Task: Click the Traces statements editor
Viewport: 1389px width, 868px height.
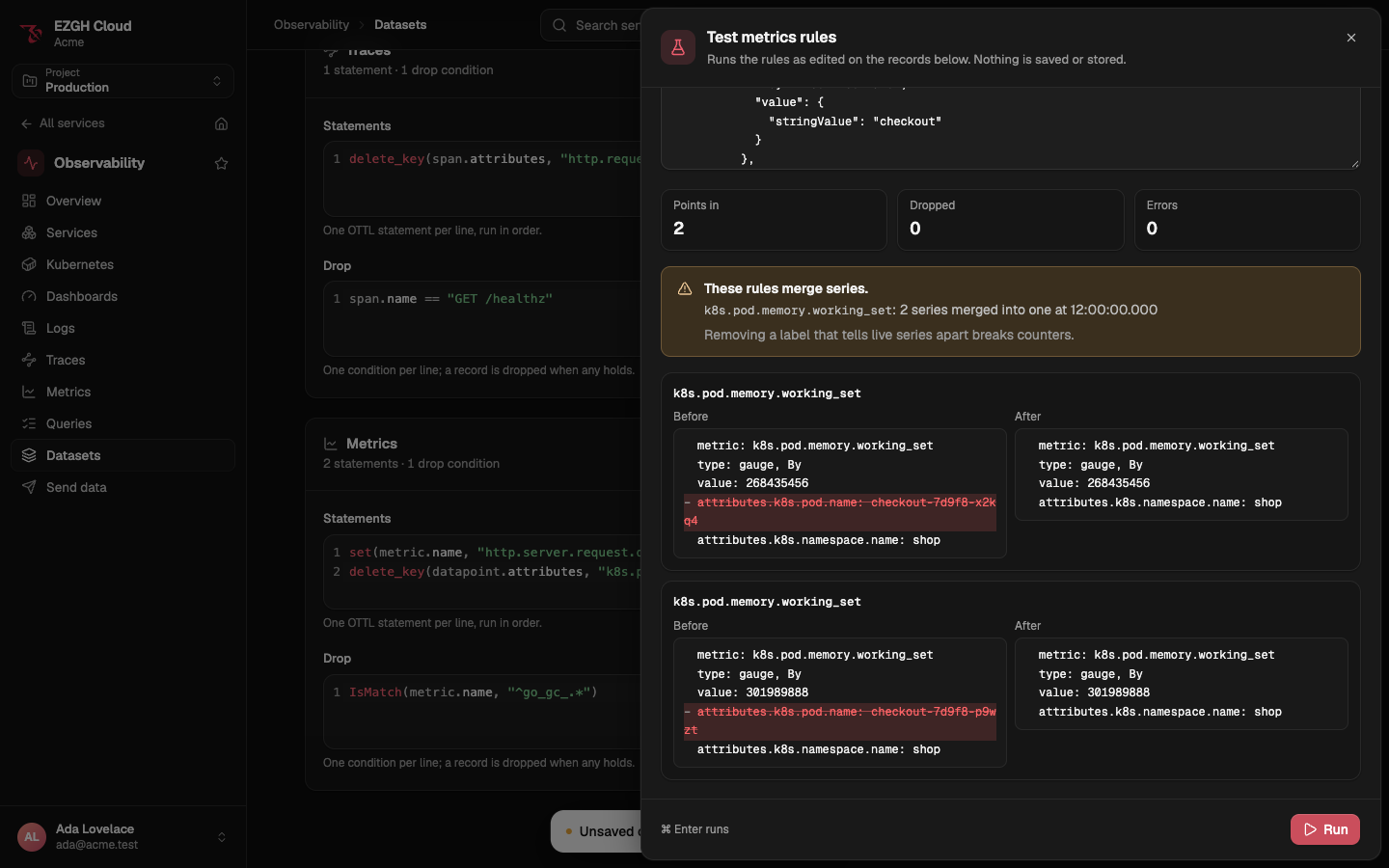Action: click(x=482, y=179)
